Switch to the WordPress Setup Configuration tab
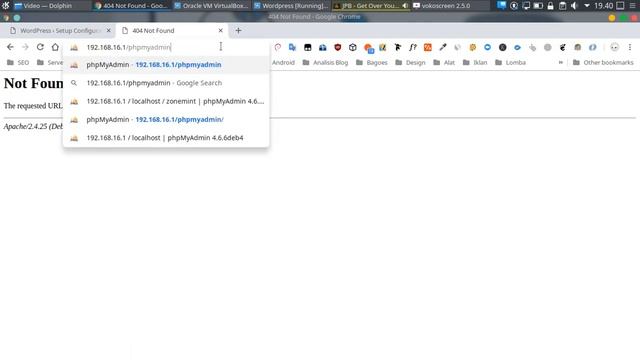Image resolution: width=640 pixels, height=360 pixels. pyautogui.click(x=59, y=31)
